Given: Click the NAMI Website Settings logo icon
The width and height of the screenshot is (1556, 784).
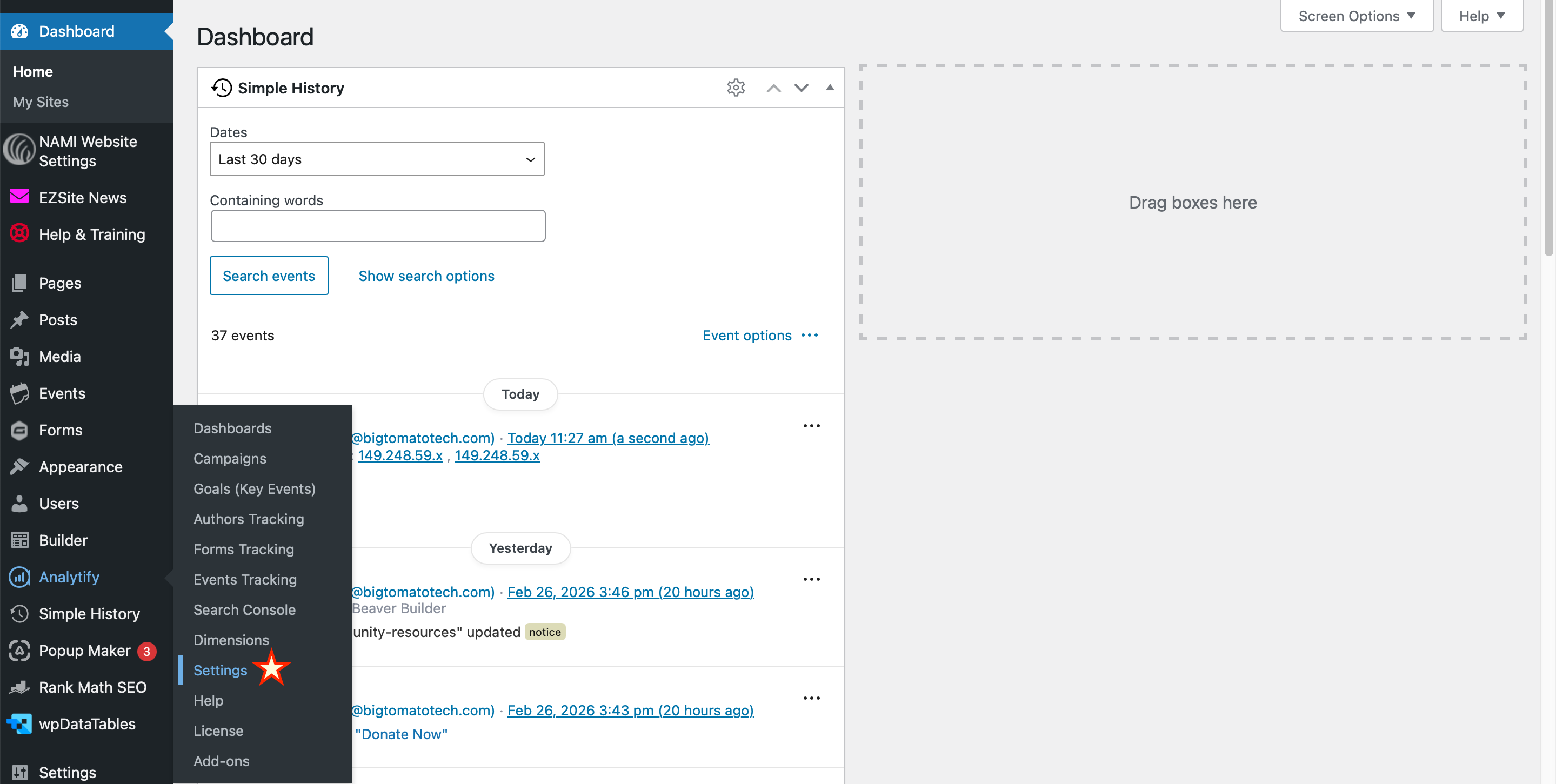Looking at the screenshot, I should pos(19,149).
